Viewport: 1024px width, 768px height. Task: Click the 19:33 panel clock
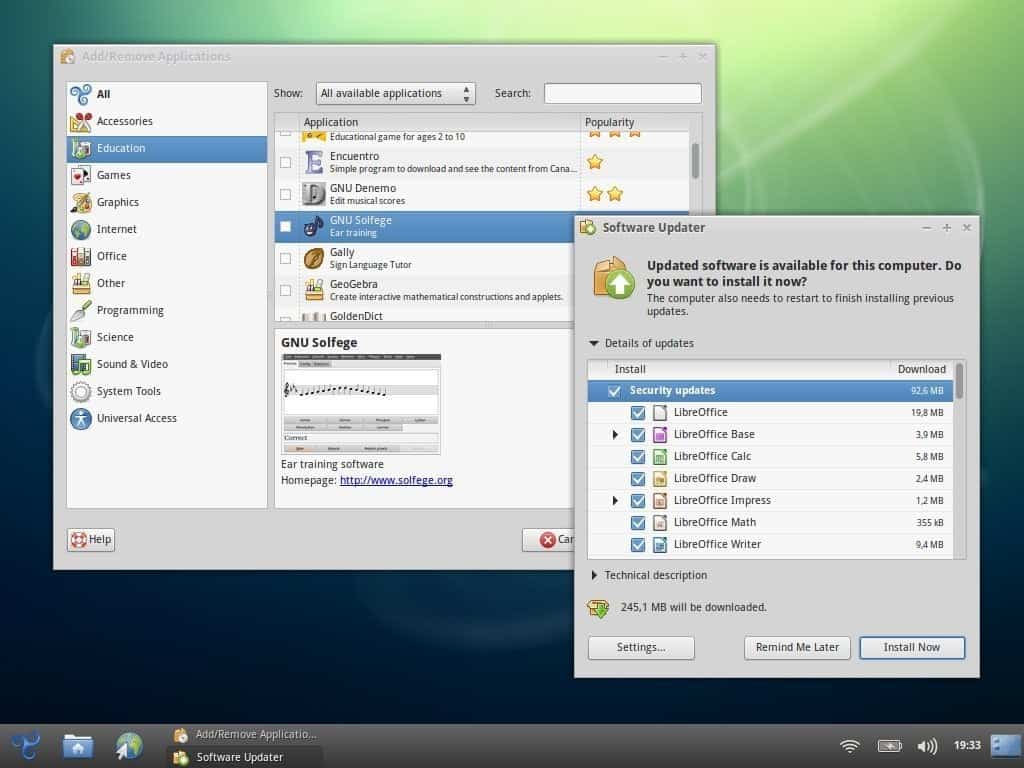click(x=967, y=745)
